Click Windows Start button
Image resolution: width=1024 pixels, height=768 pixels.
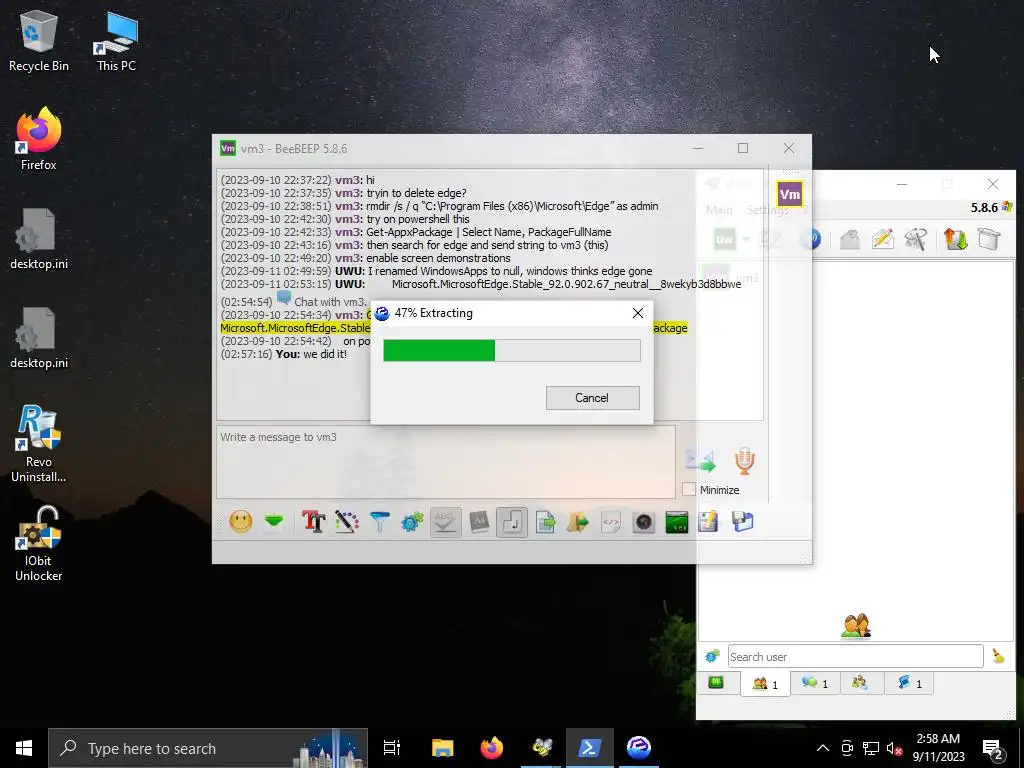point(24,748)
